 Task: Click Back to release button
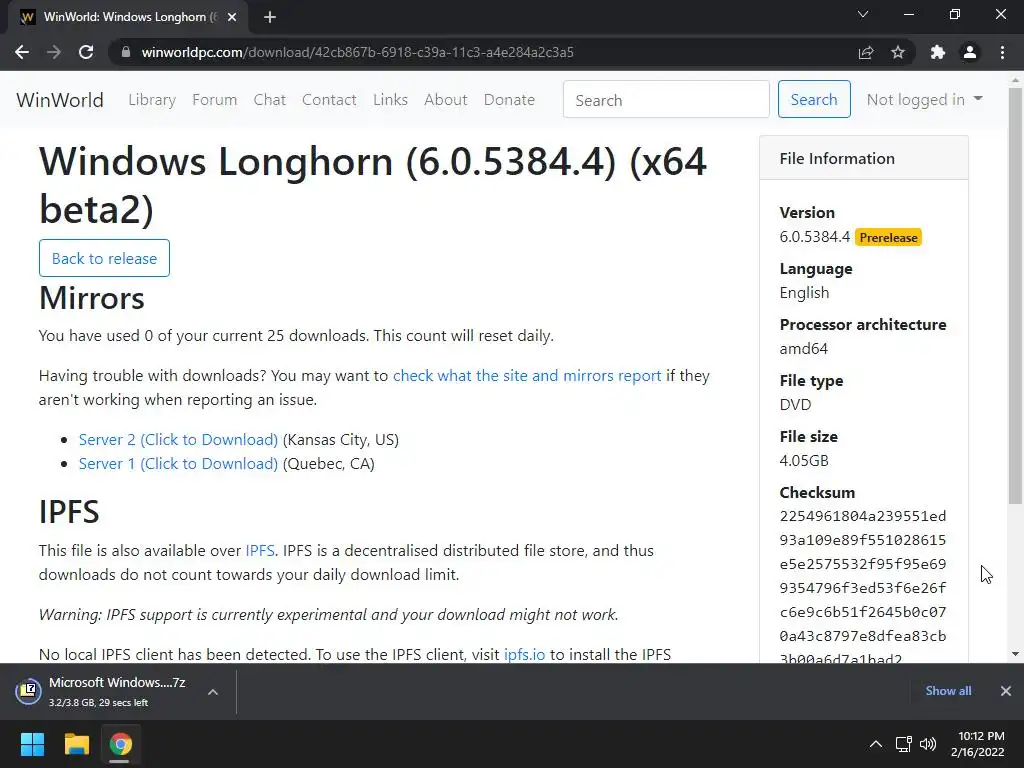click(104, 258)
